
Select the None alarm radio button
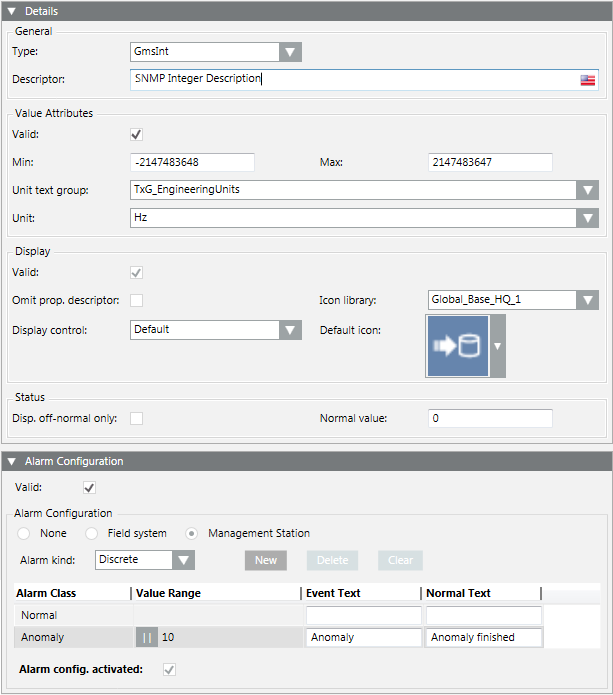24,533
